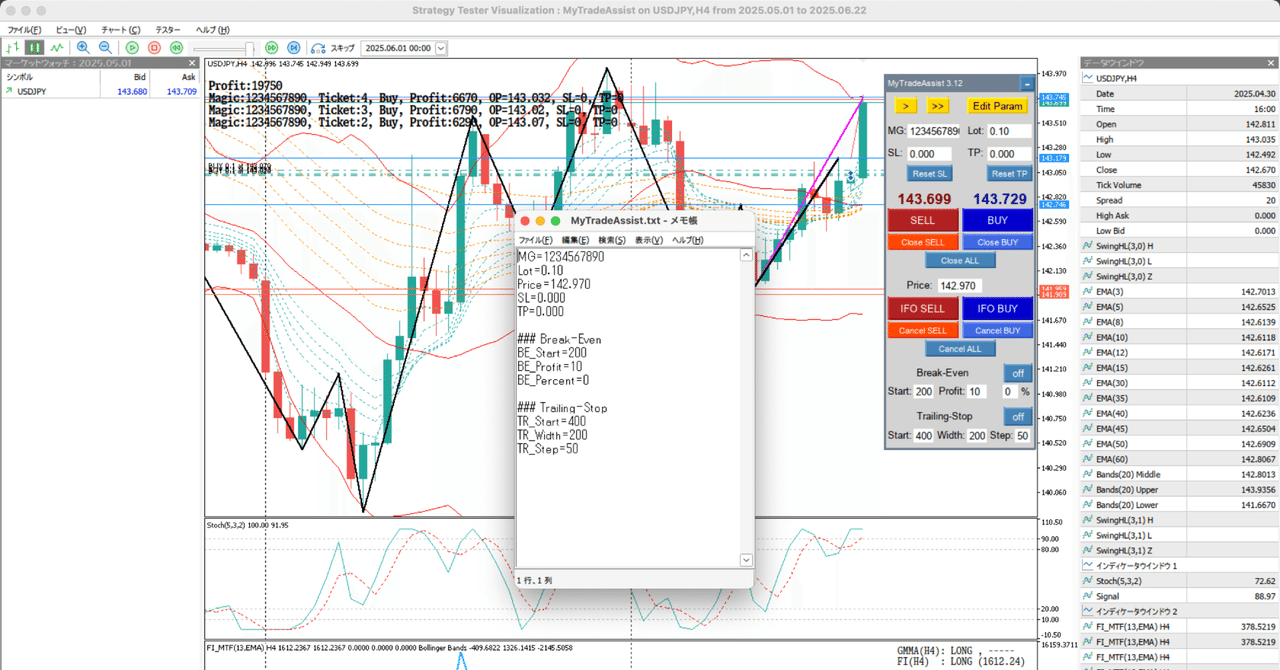Click the green rewind speed icon

(176, 47)
